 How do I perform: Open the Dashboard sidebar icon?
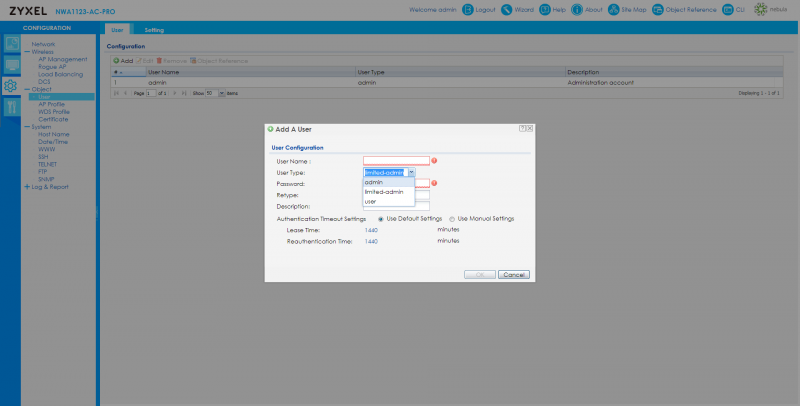click(x=11, y=44)
